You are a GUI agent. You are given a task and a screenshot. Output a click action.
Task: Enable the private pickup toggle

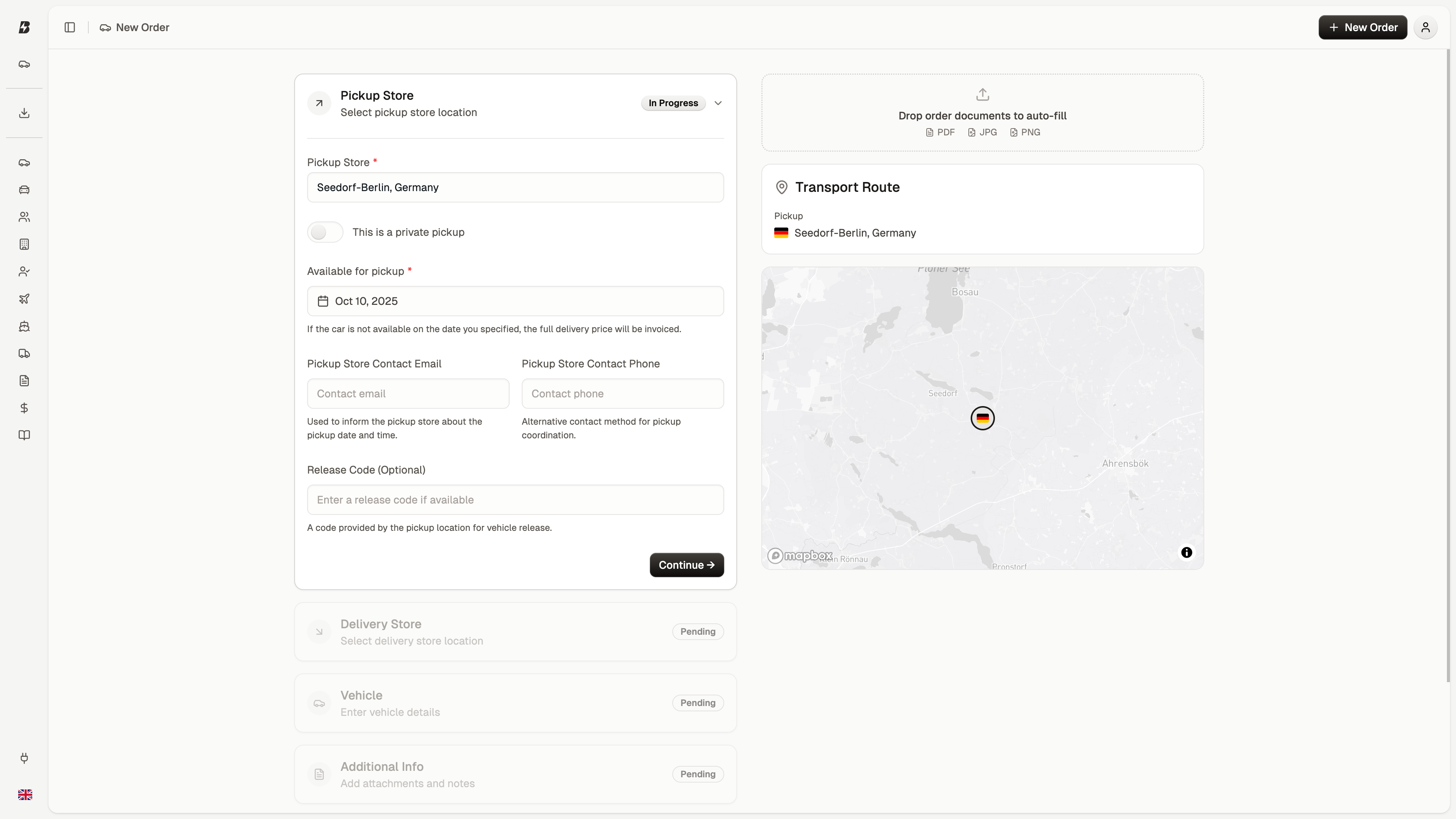(x=325, y=232)
